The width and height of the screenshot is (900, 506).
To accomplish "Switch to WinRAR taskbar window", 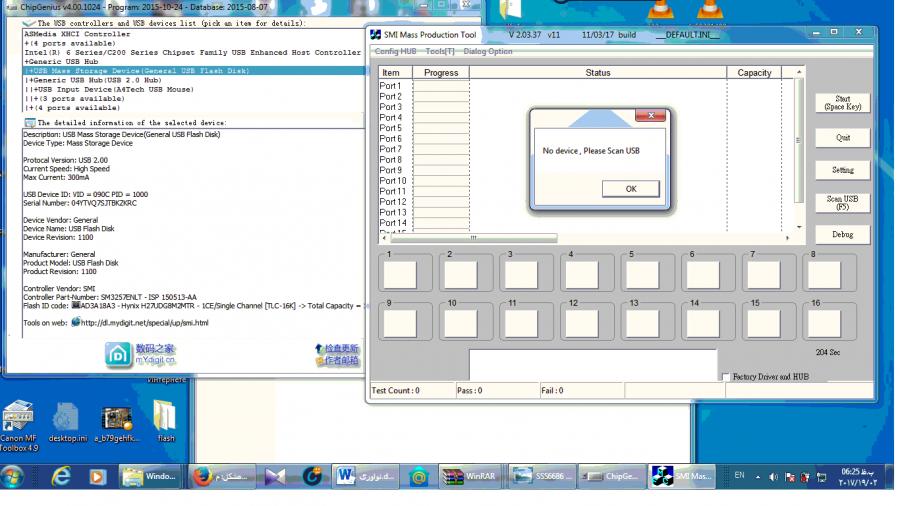I will point(470,476).
